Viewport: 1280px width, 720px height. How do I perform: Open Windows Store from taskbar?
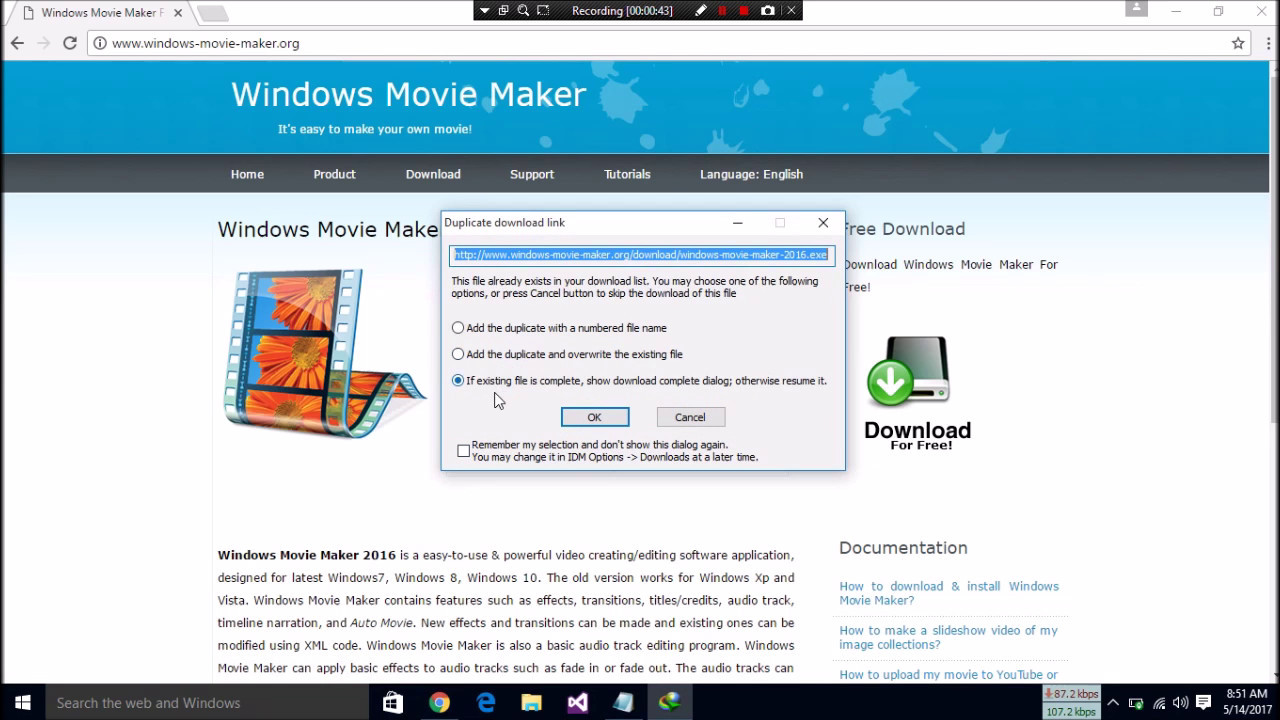click(x=393, y=703)
